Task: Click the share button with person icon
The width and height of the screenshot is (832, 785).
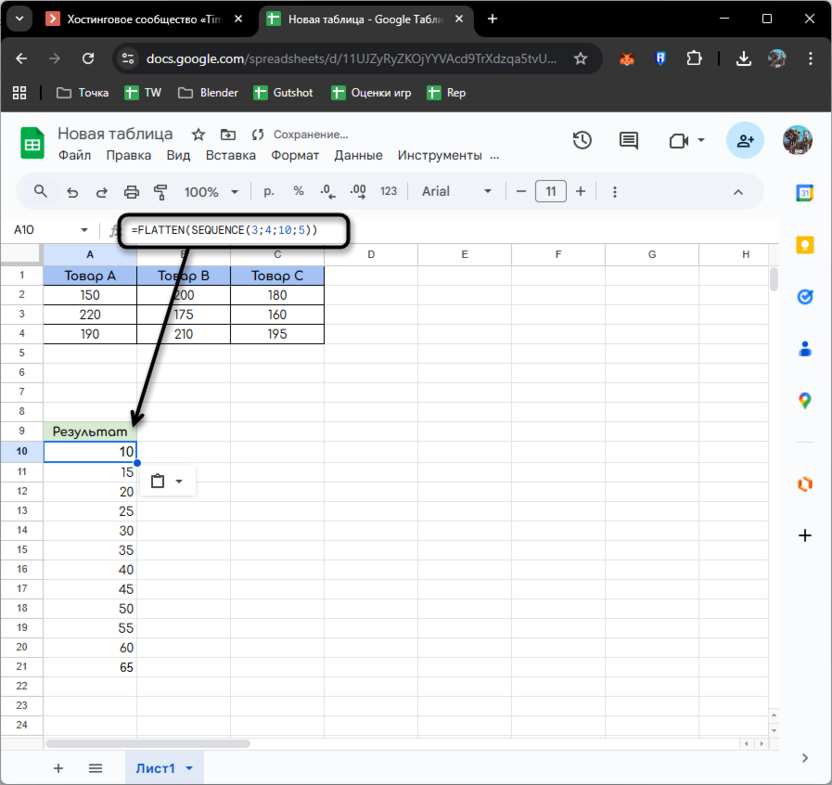Action: (x=745, y=141)
